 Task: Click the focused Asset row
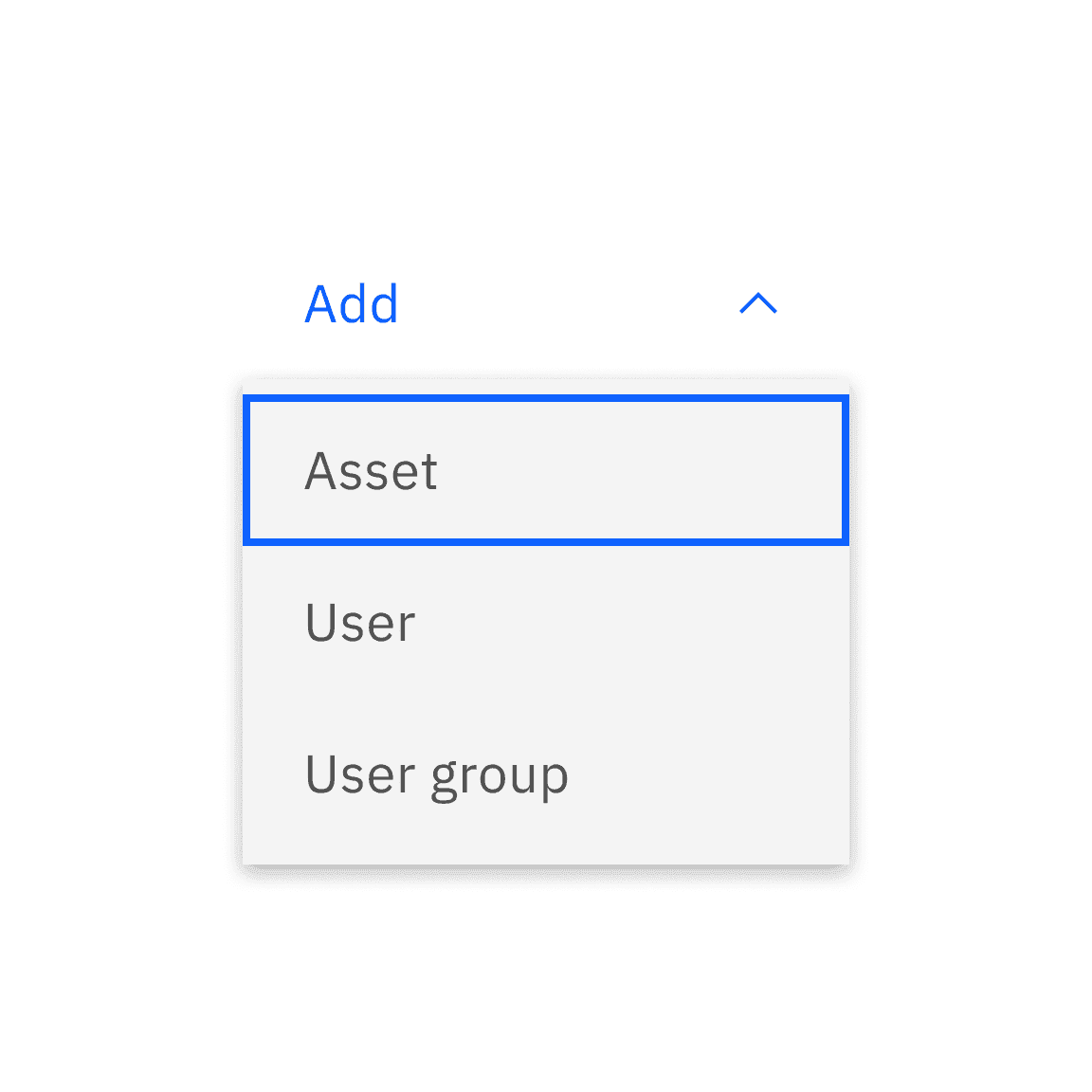pos(545,471)
